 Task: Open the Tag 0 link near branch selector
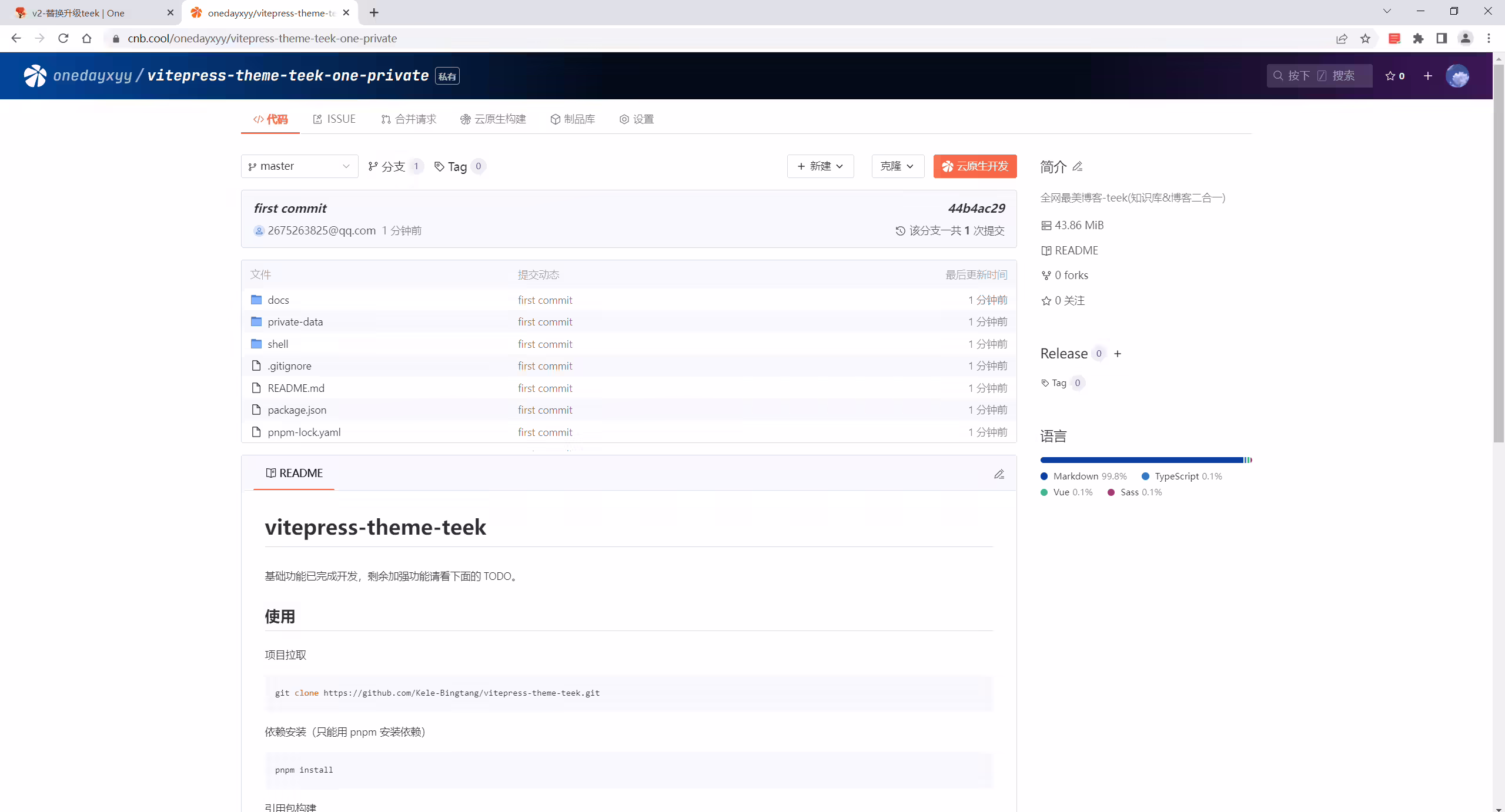[x=460, y=166]
